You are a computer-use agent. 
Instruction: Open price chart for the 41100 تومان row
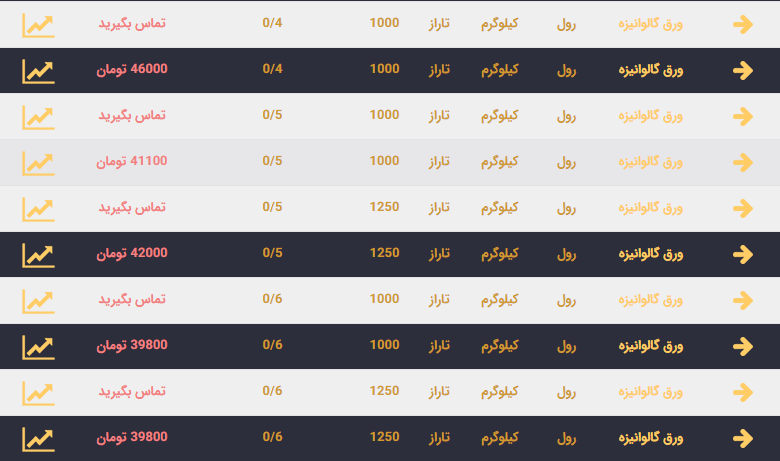click(x=38, y=163)
